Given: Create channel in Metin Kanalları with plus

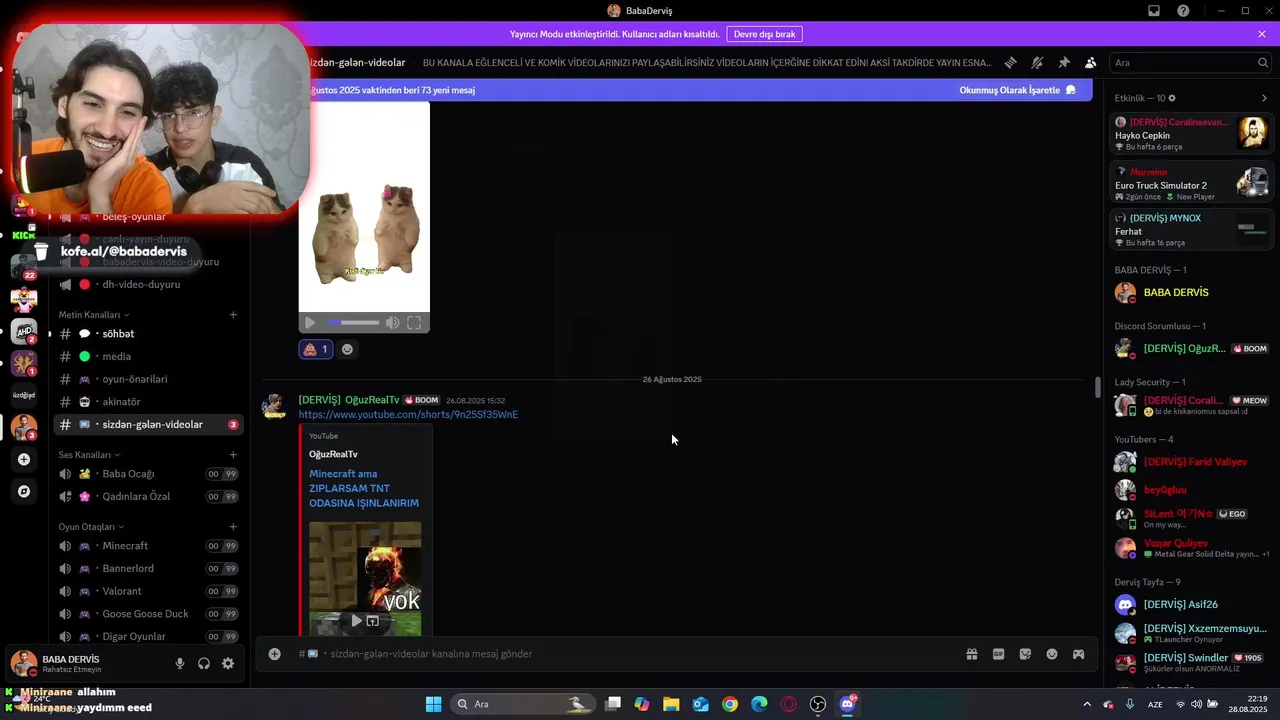Looking at the screenshot, I should click(233, 315).
